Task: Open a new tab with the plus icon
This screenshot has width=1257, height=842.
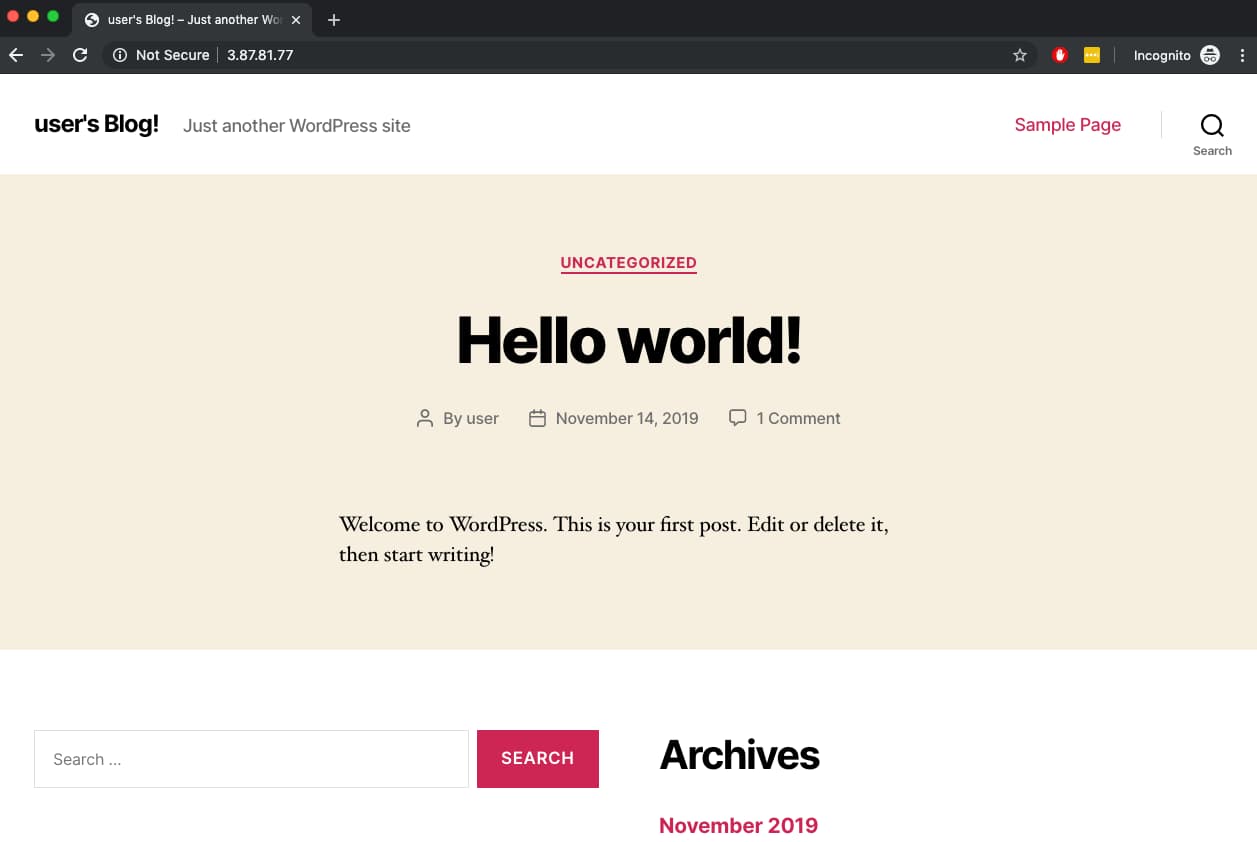Action: click(x=334, y=20)
